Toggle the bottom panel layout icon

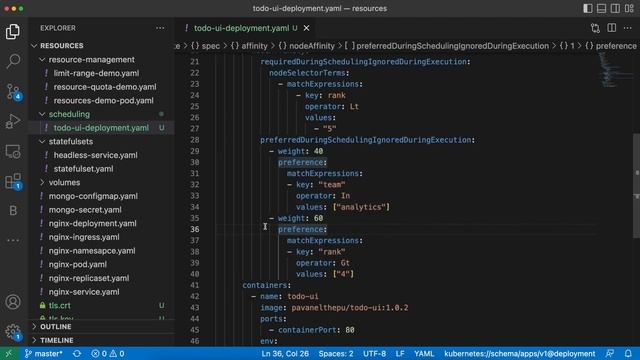pyautogui.click(x=601, y=9)
